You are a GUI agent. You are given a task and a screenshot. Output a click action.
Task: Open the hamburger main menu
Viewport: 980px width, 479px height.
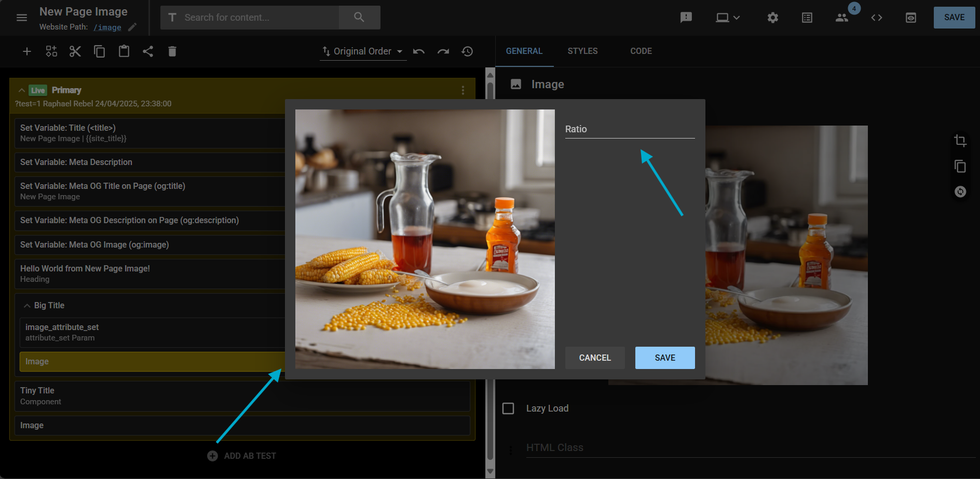(x=22, y=18)
